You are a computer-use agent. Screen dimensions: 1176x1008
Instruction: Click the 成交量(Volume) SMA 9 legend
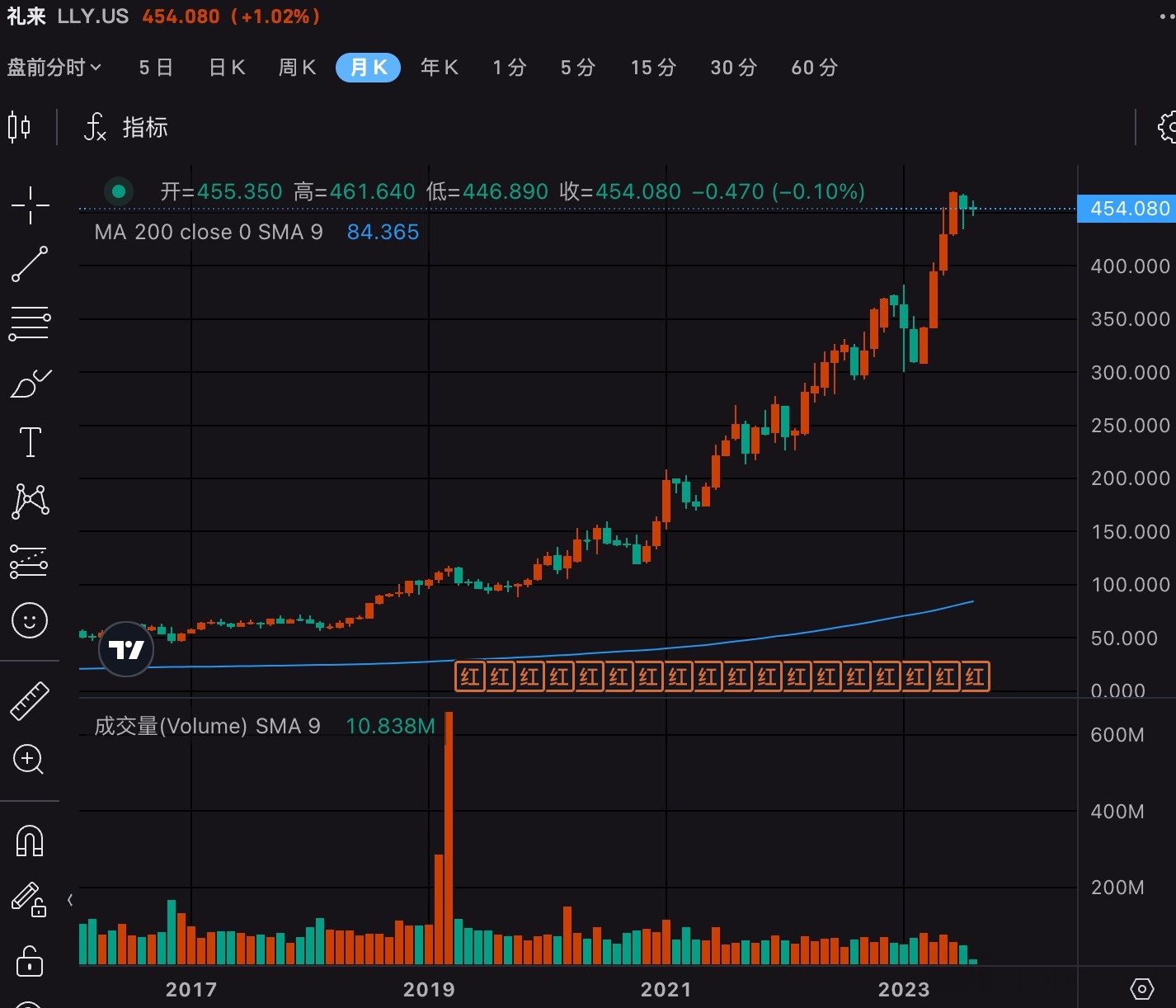coord(207,726)
